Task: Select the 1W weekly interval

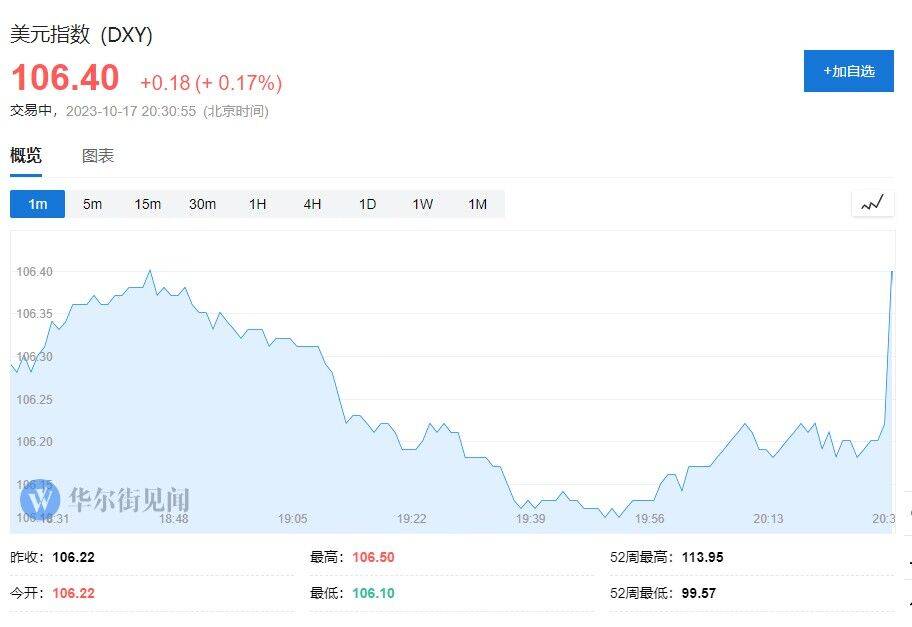Action: pos(422,204)
